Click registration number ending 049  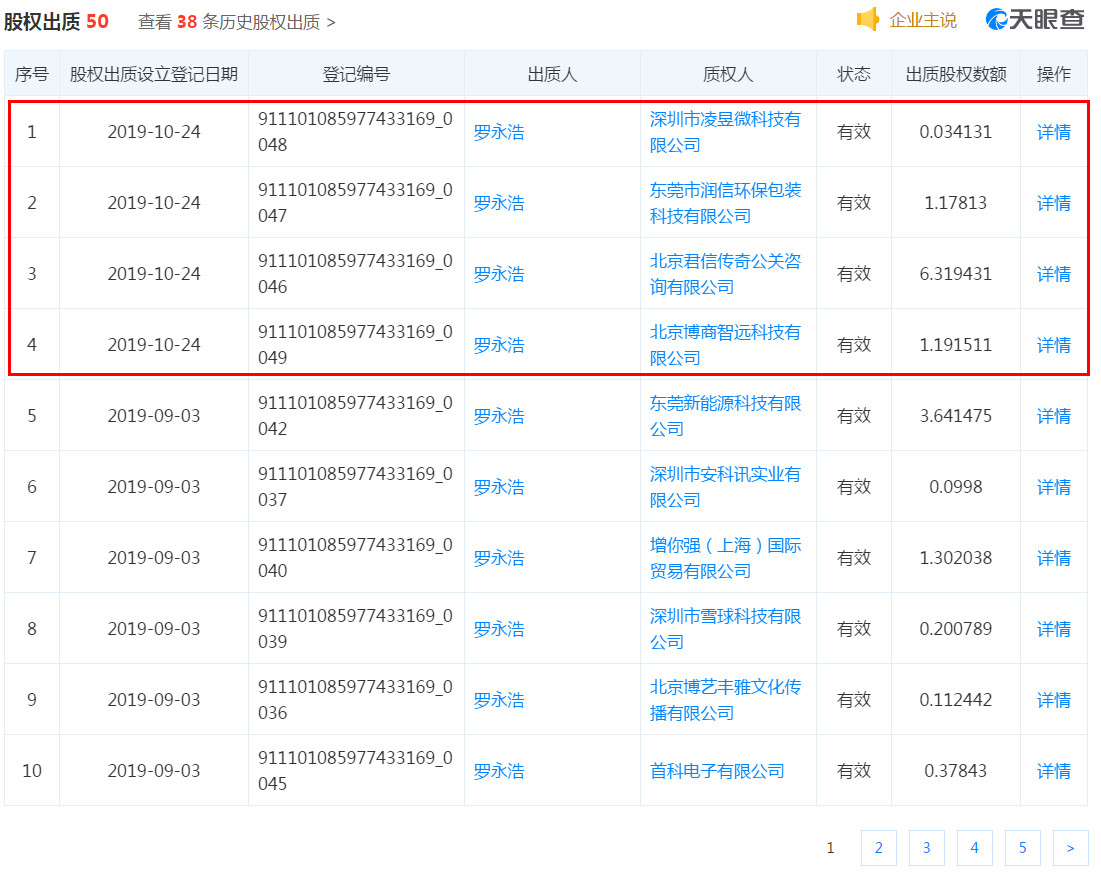pyautogui.click(x=355, y=345)
